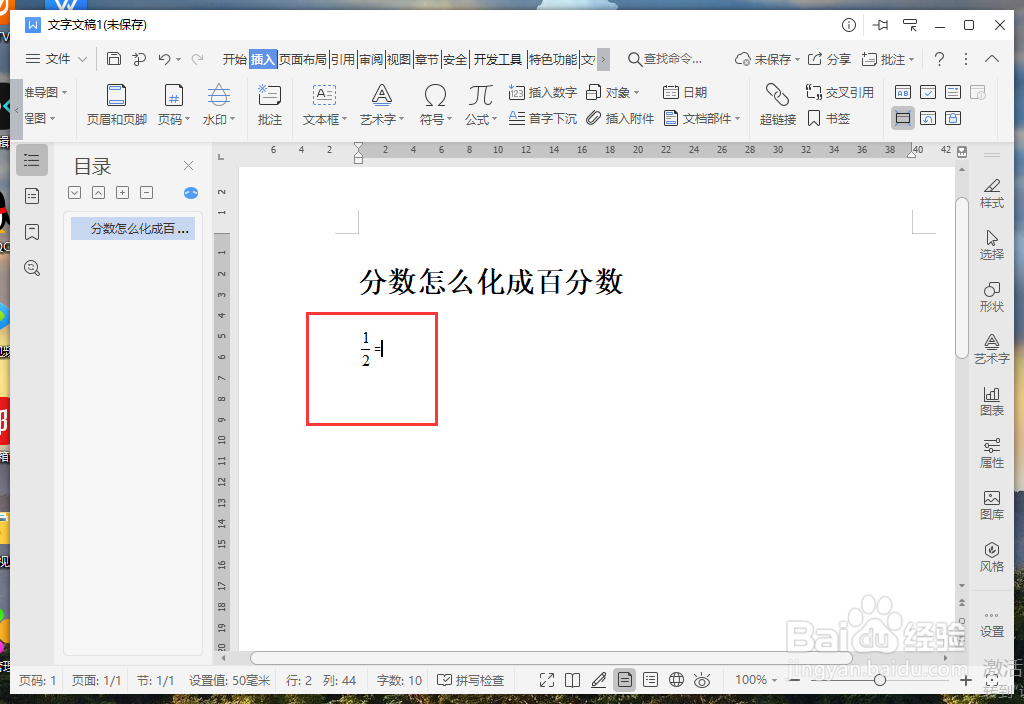
Task: Insert an attachment (插入附件)
Action: (620, 118)
